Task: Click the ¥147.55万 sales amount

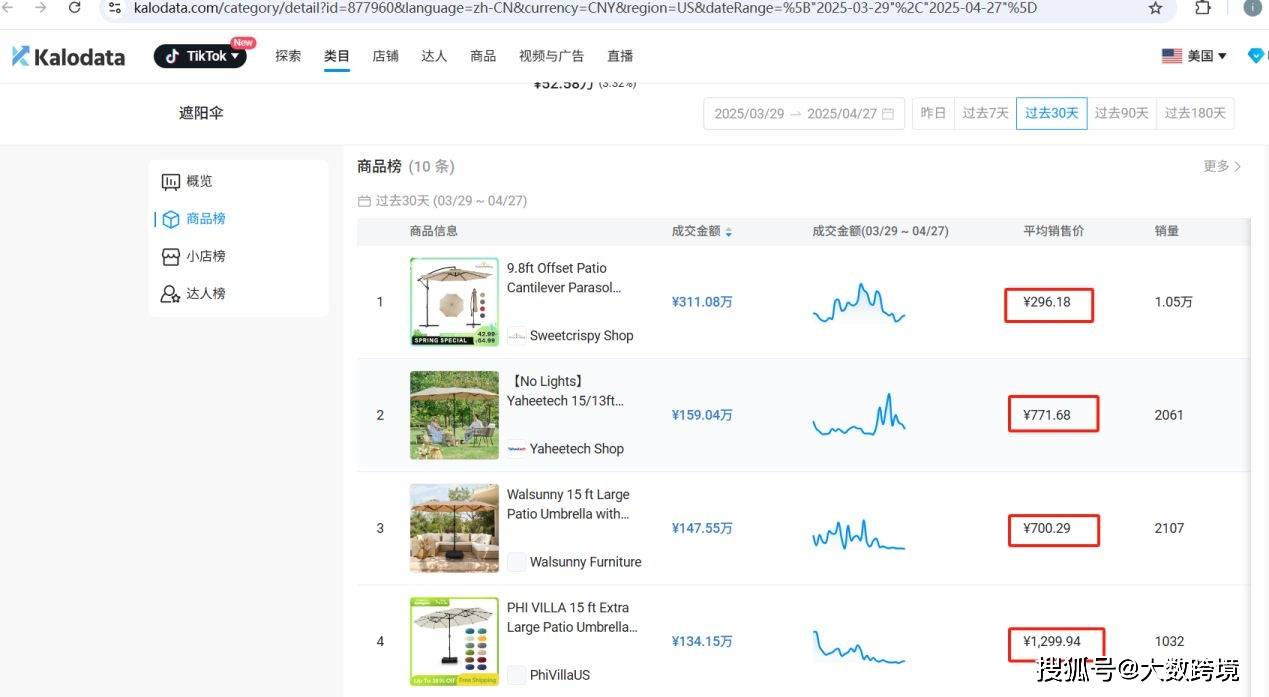Action: (x=702, y=528)
